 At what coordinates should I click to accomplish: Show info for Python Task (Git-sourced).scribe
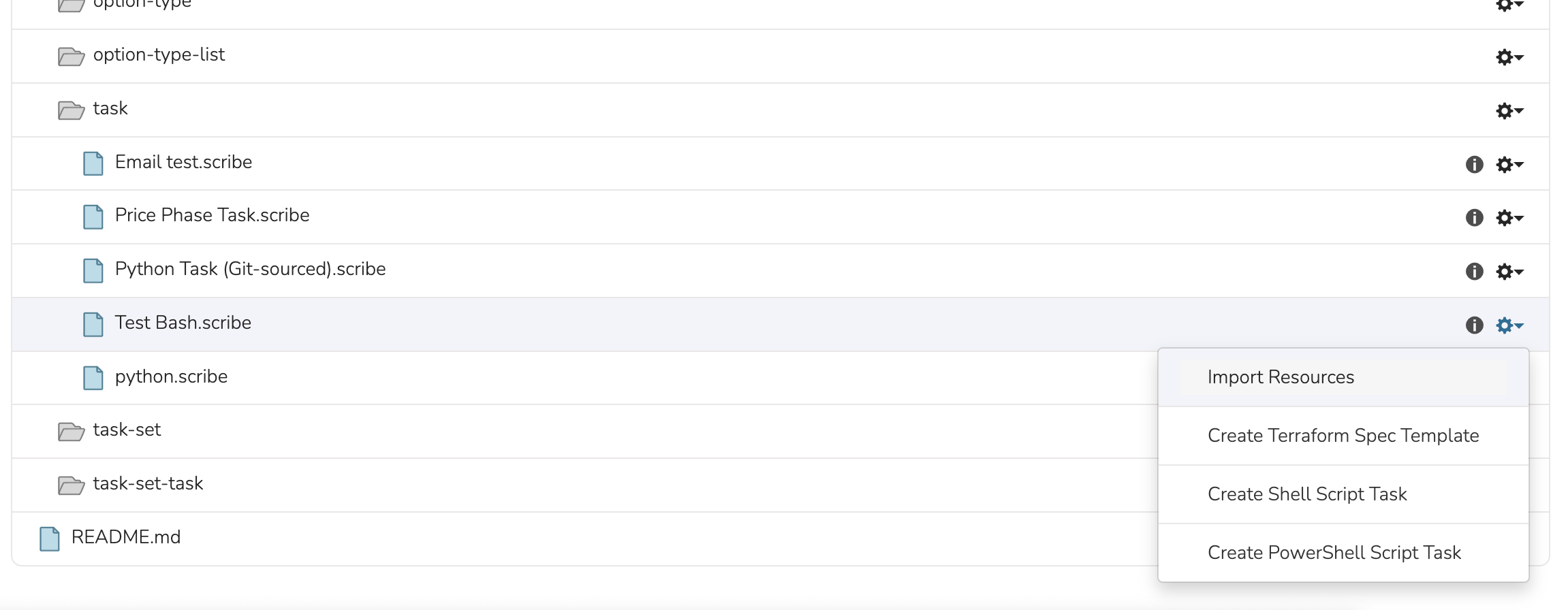(1474, 272)
